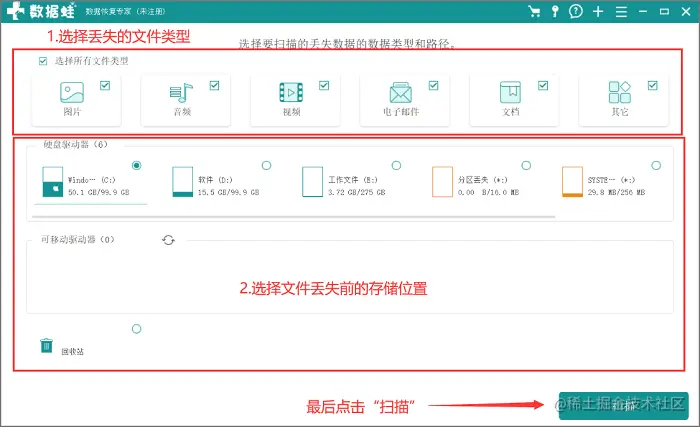Click the 扫描 scan button

624,406
